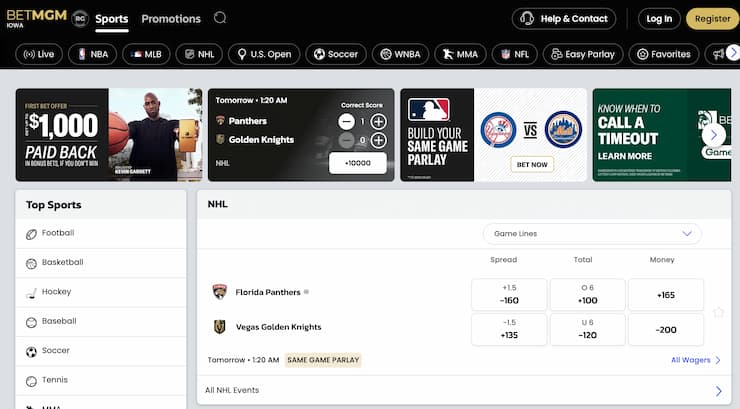Screen dimensions: 740x409
Task: Select Golden Knights -1.5 spread at +135
Action: click(x=509, y=329)
